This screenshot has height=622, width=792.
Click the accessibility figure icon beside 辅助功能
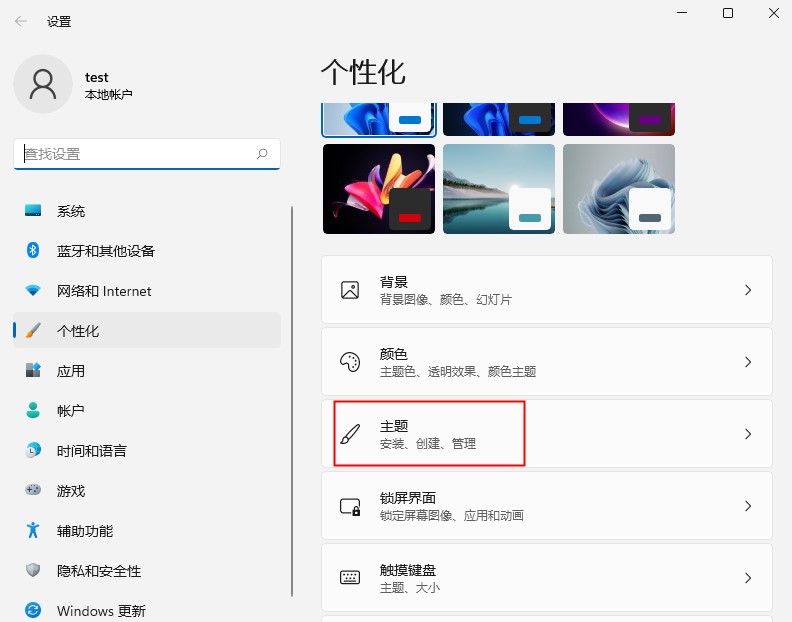[x=33, y=530]
